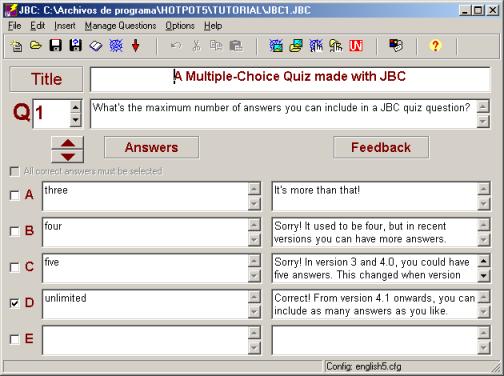
Task: Check the box beside answer C
Action: [x=14, y=267]
